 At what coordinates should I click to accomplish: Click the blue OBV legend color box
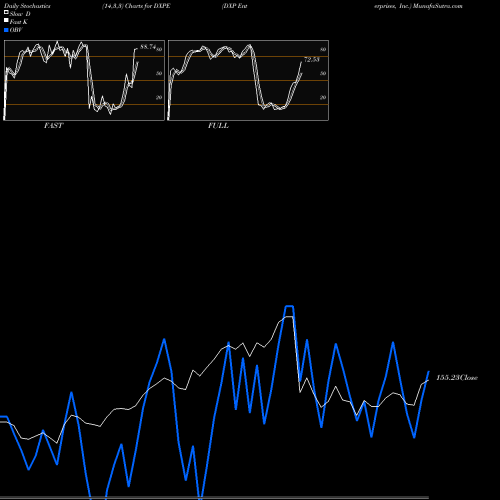(x=6, y=30)
